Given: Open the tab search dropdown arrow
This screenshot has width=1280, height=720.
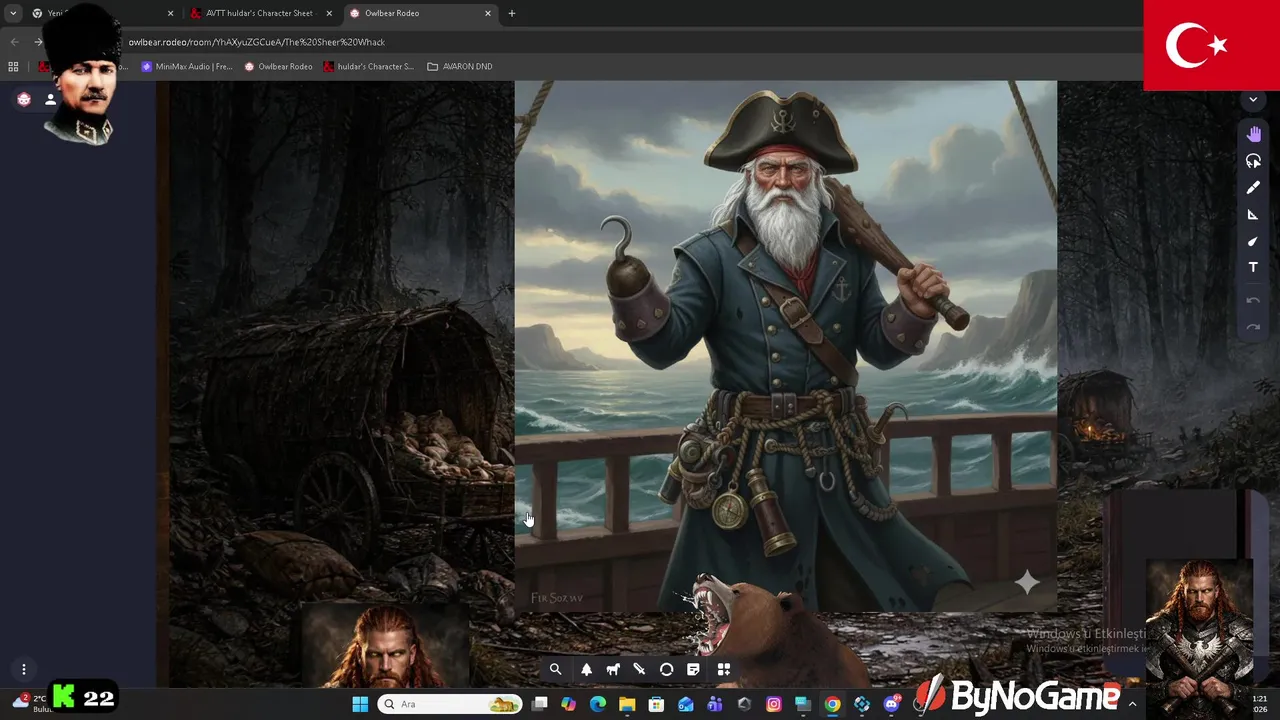Looking at the screenshot, I should coord(13,13).
